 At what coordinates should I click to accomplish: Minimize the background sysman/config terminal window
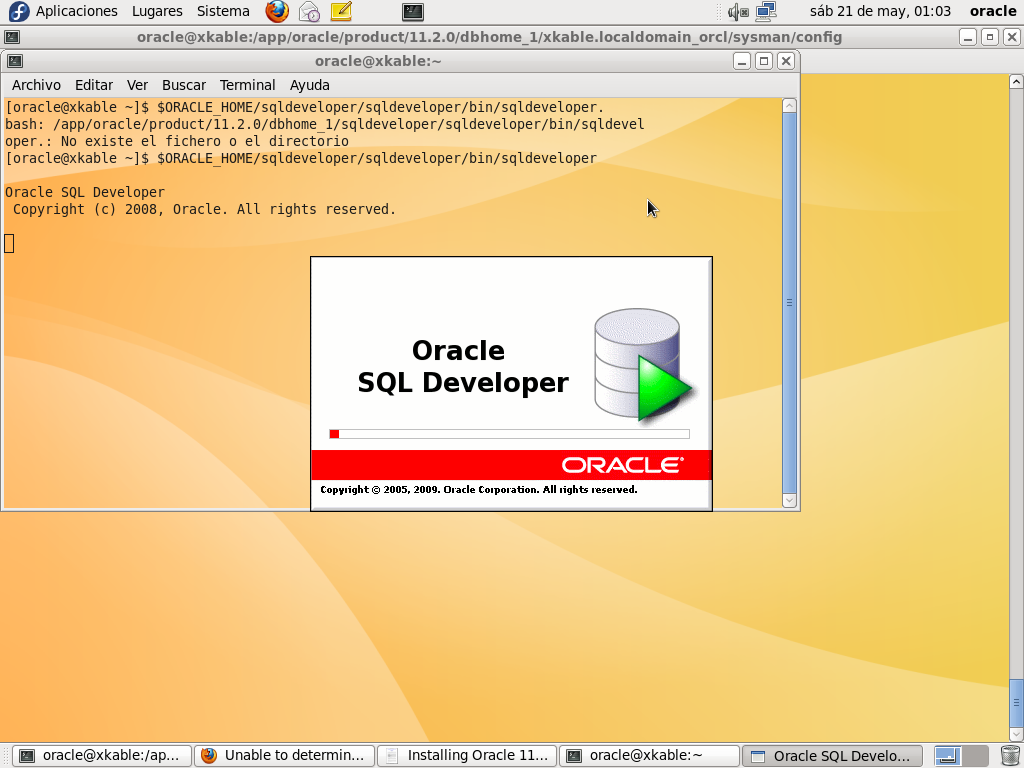(x=968, y=37)
